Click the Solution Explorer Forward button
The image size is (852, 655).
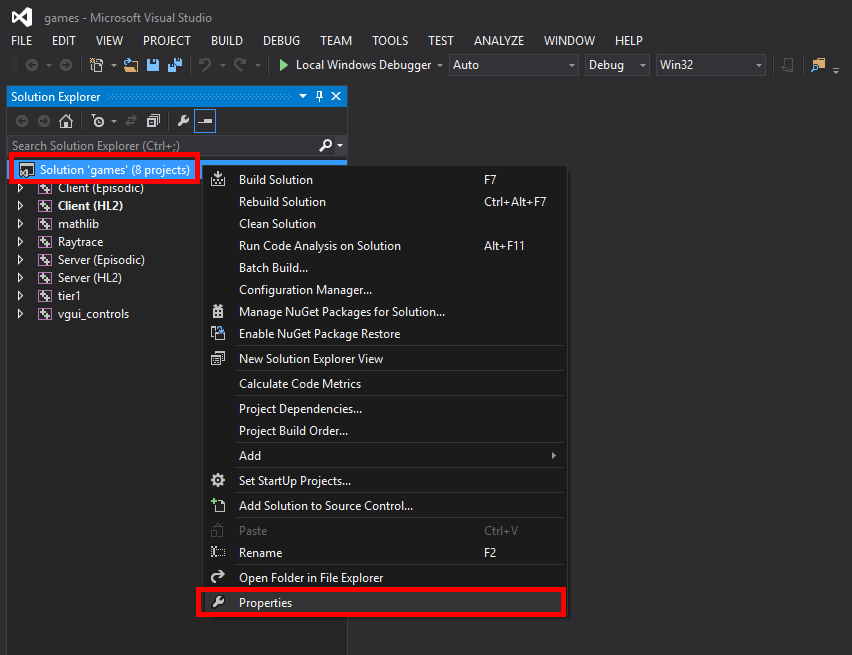(x=43, y=121)
